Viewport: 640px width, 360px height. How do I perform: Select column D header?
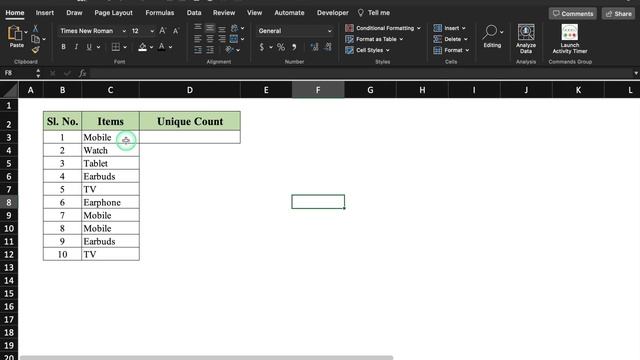190,90
